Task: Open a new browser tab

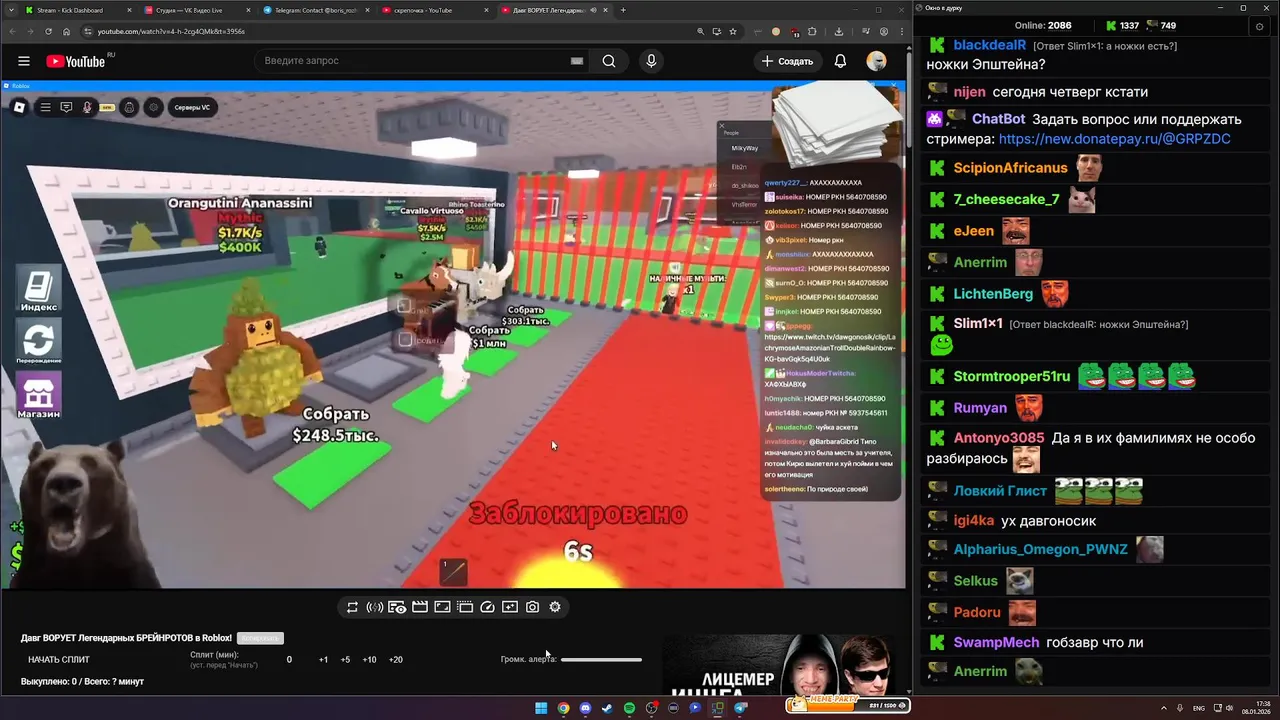Action: (623, 10)
